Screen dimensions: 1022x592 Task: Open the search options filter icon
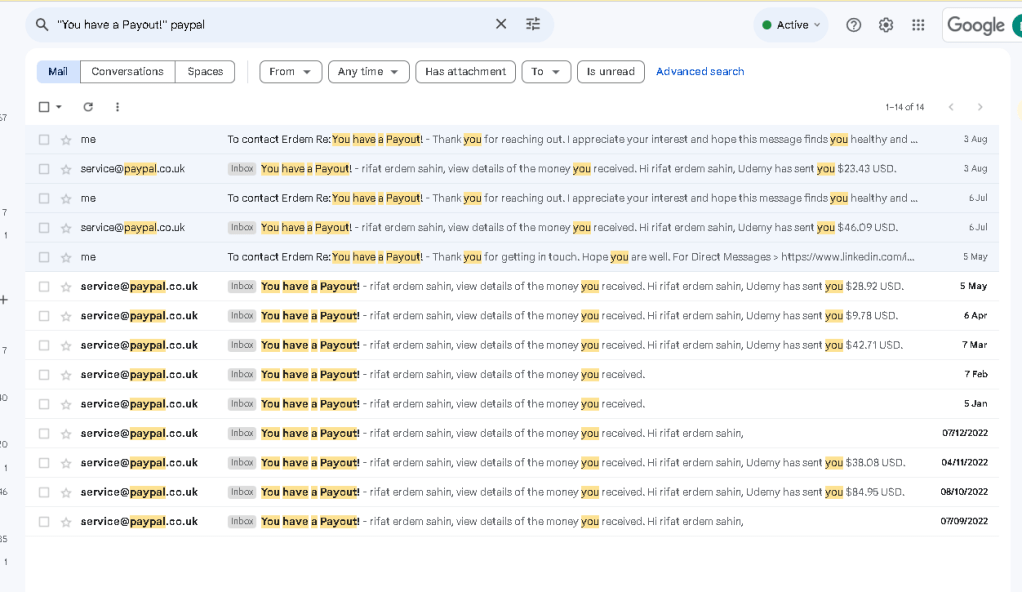click(x=533, y=24)
